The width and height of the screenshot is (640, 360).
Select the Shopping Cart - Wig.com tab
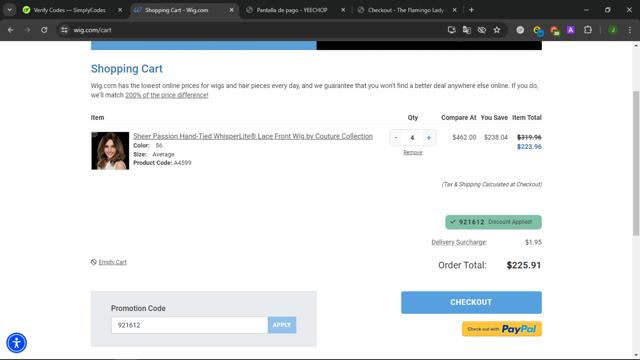(x=184, y=10)
